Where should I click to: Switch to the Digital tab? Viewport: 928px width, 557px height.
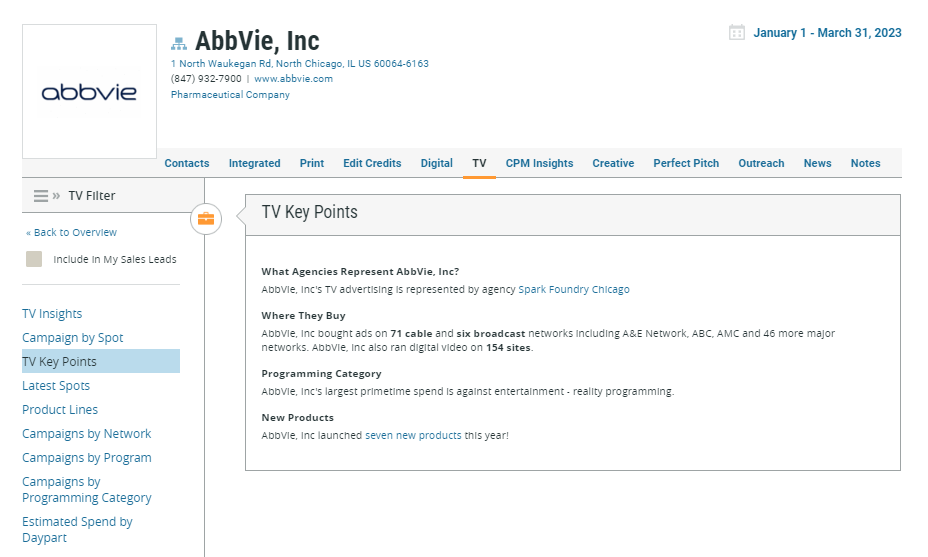436,163
